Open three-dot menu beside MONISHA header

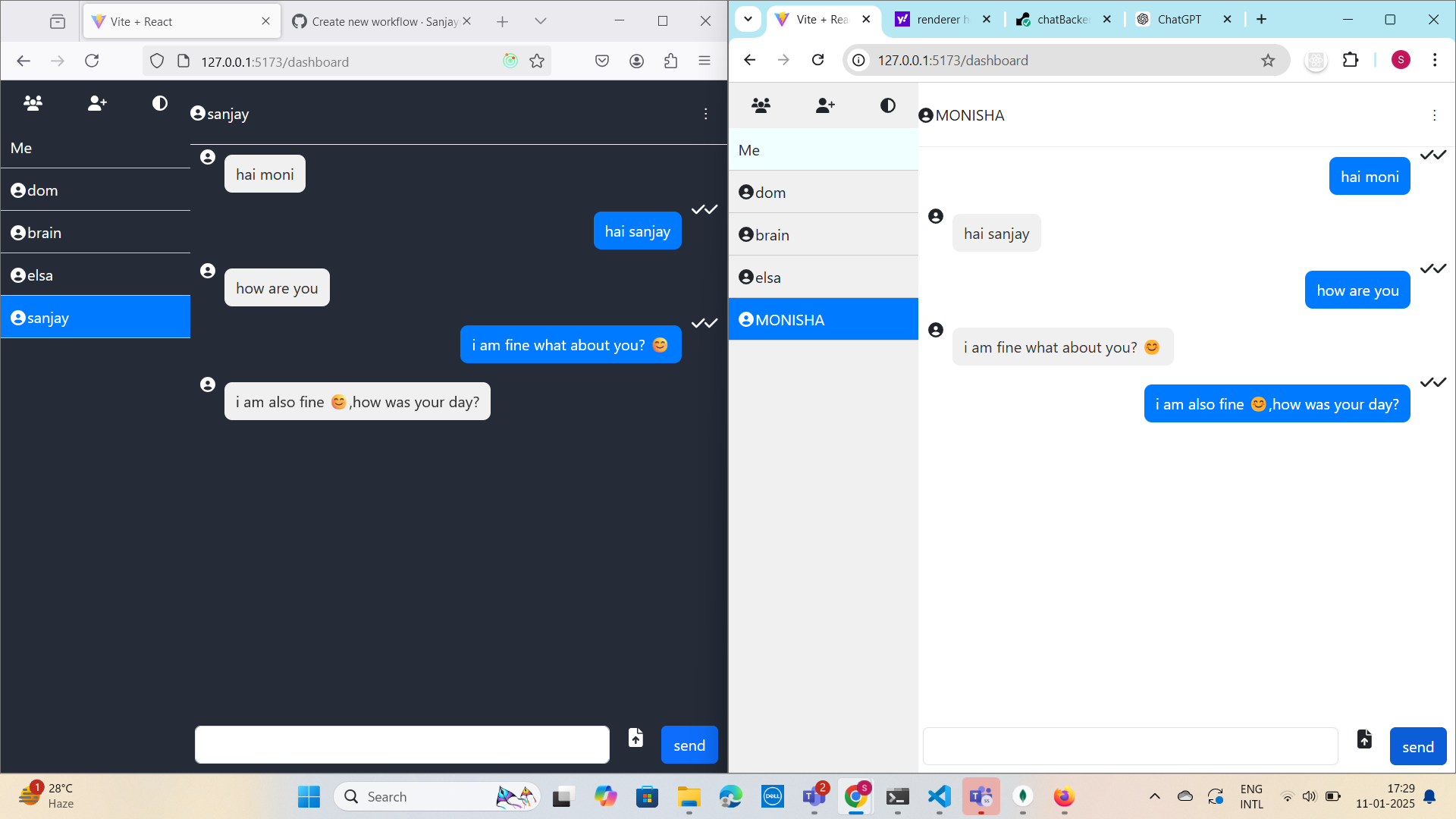coord(1434,115)
